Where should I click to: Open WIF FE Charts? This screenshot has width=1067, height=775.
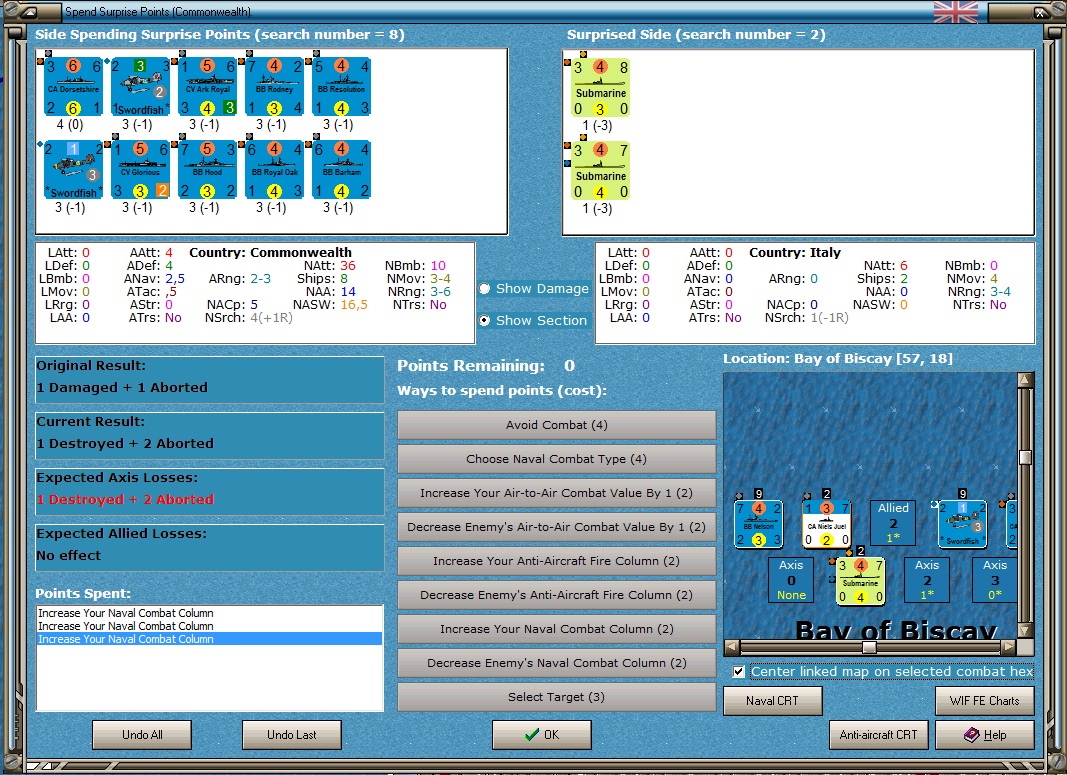pyautogui.click(x=985, y=701)
